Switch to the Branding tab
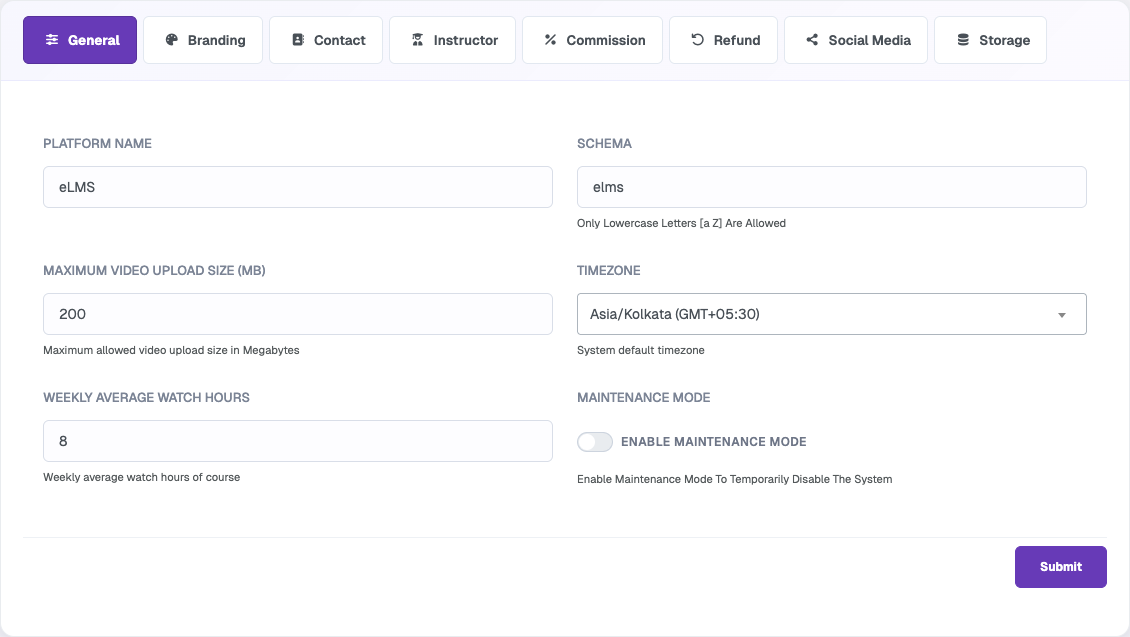This screenshot has width=1130, height=637. pyautogui.click(x=203, y=40)
